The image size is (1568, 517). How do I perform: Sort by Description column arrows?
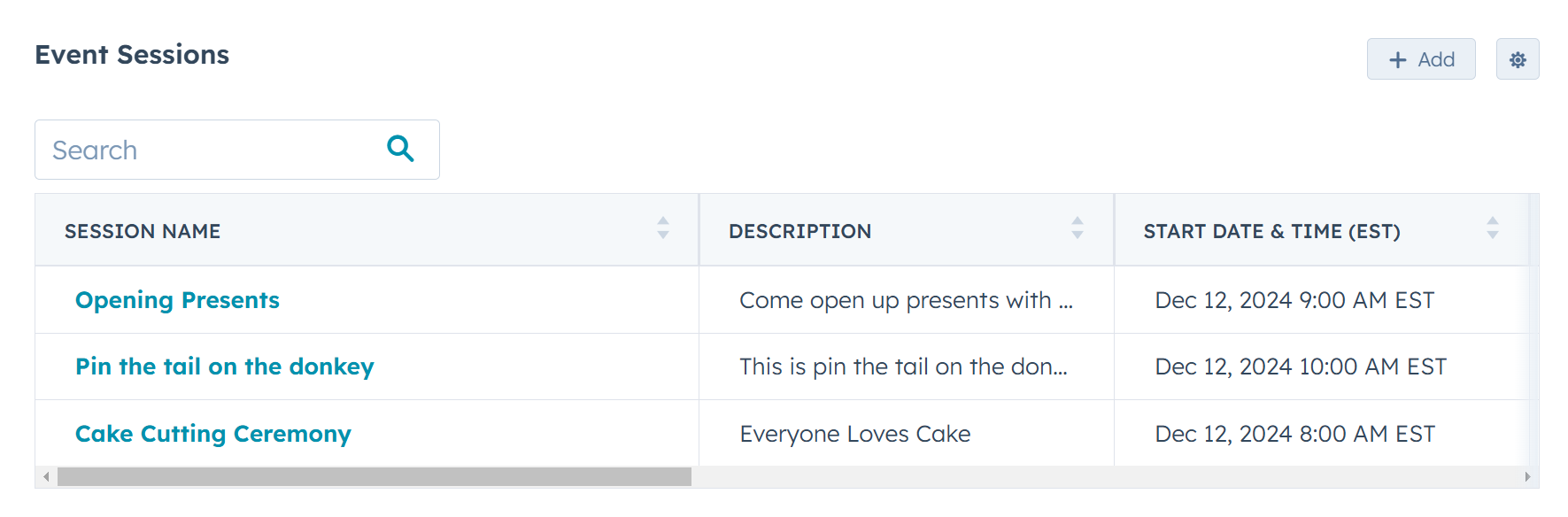(x=1078, y=228)
